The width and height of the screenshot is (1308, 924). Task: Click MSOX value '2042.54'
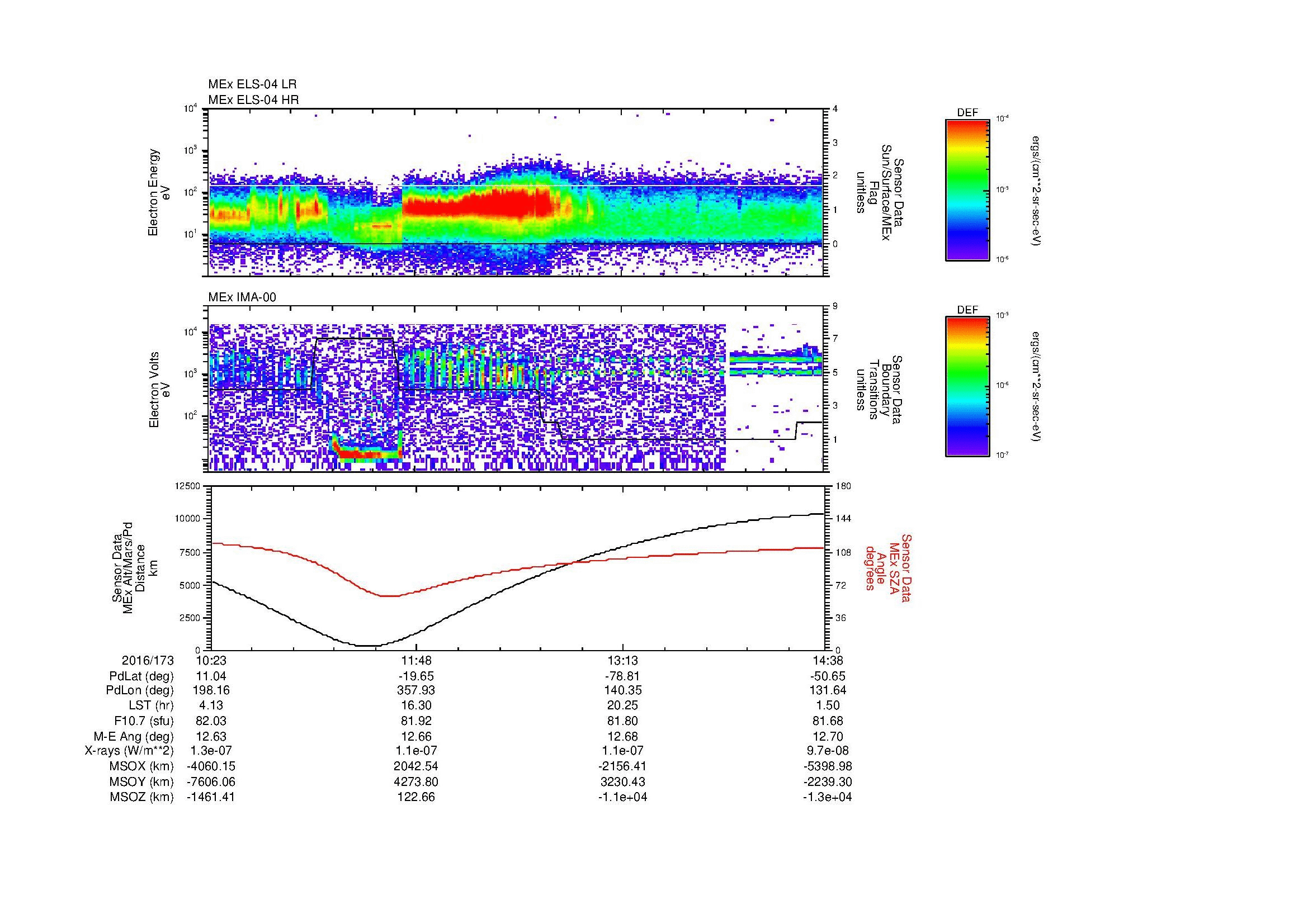coord(417,766)
